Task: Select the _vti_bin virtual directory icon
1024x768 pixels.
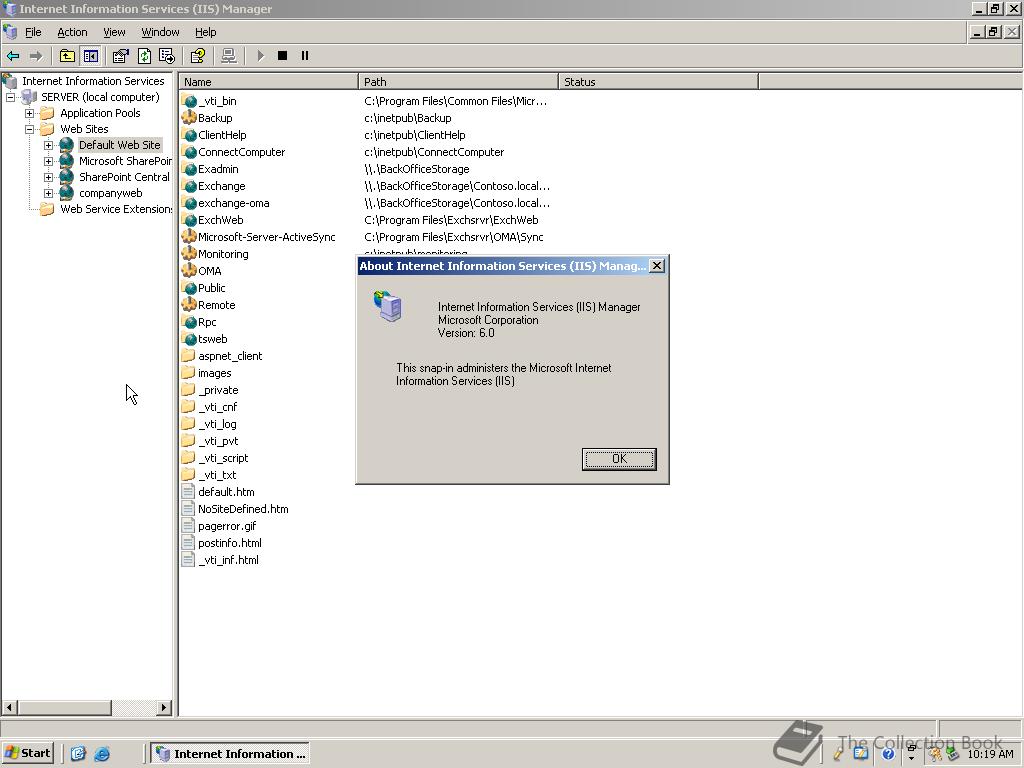Action: 189,101
